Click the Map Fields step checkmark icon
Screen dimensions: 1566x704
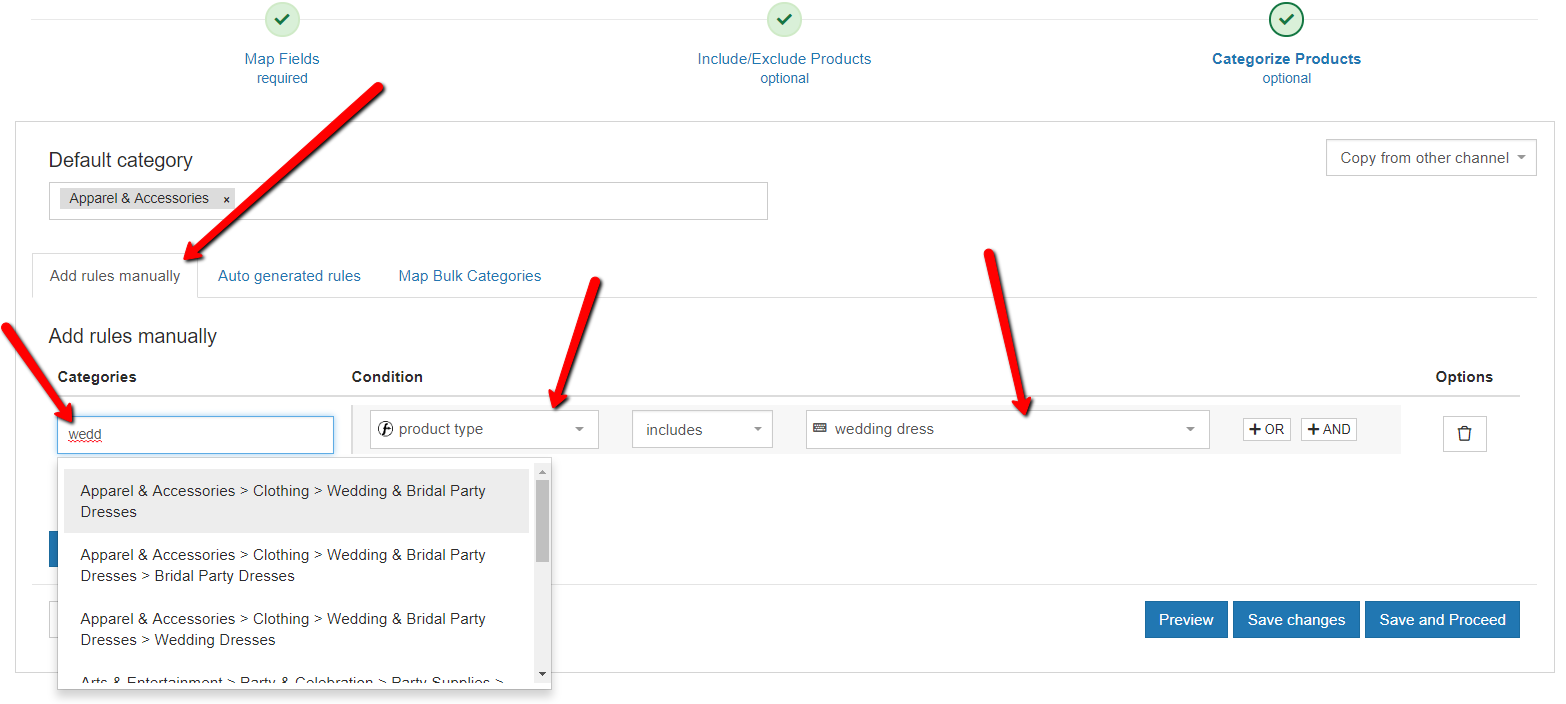(x=282, y=19)
